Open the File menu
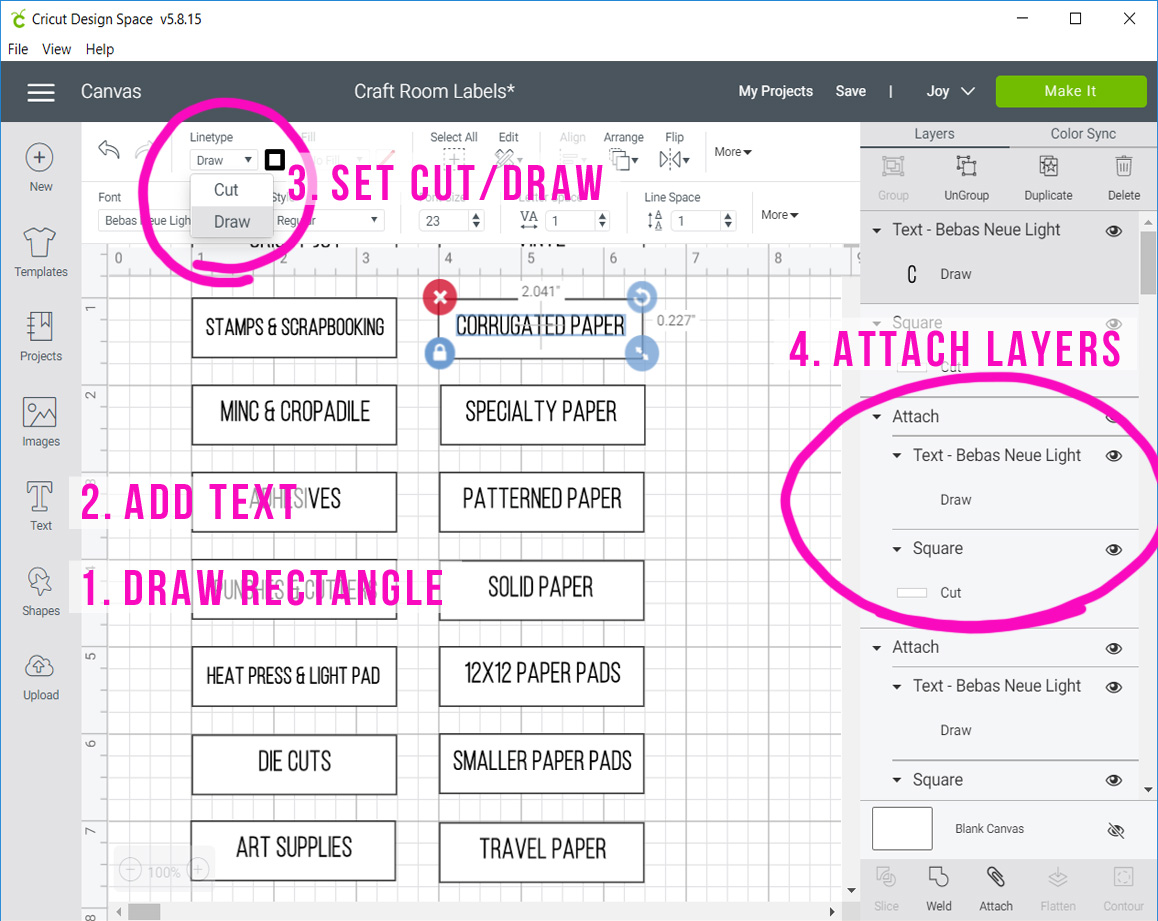 18,49
